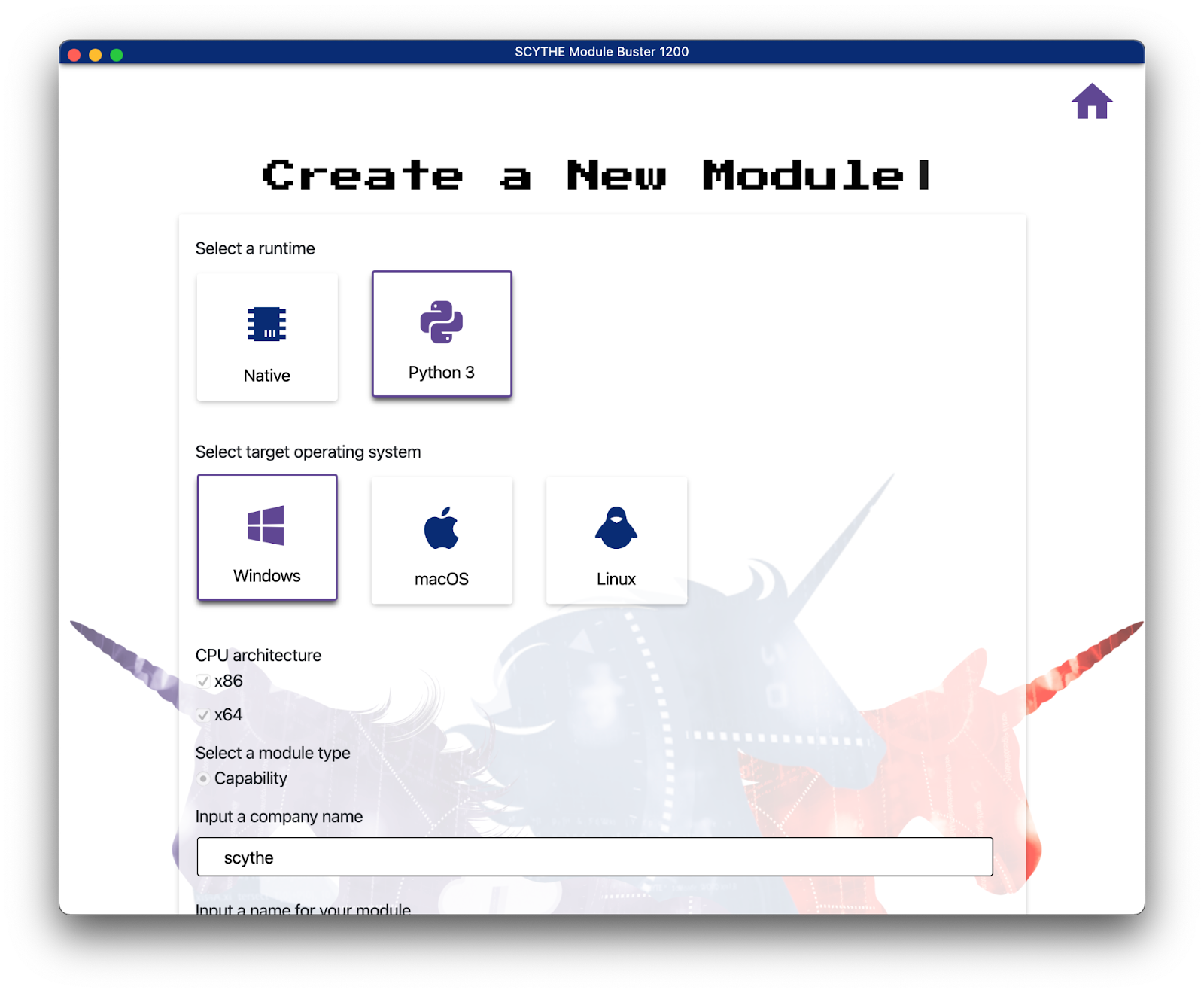The image size is (1204, 993).
Task: Toggle the x64 architecture checkbox
Action: (x=202, y=715)
